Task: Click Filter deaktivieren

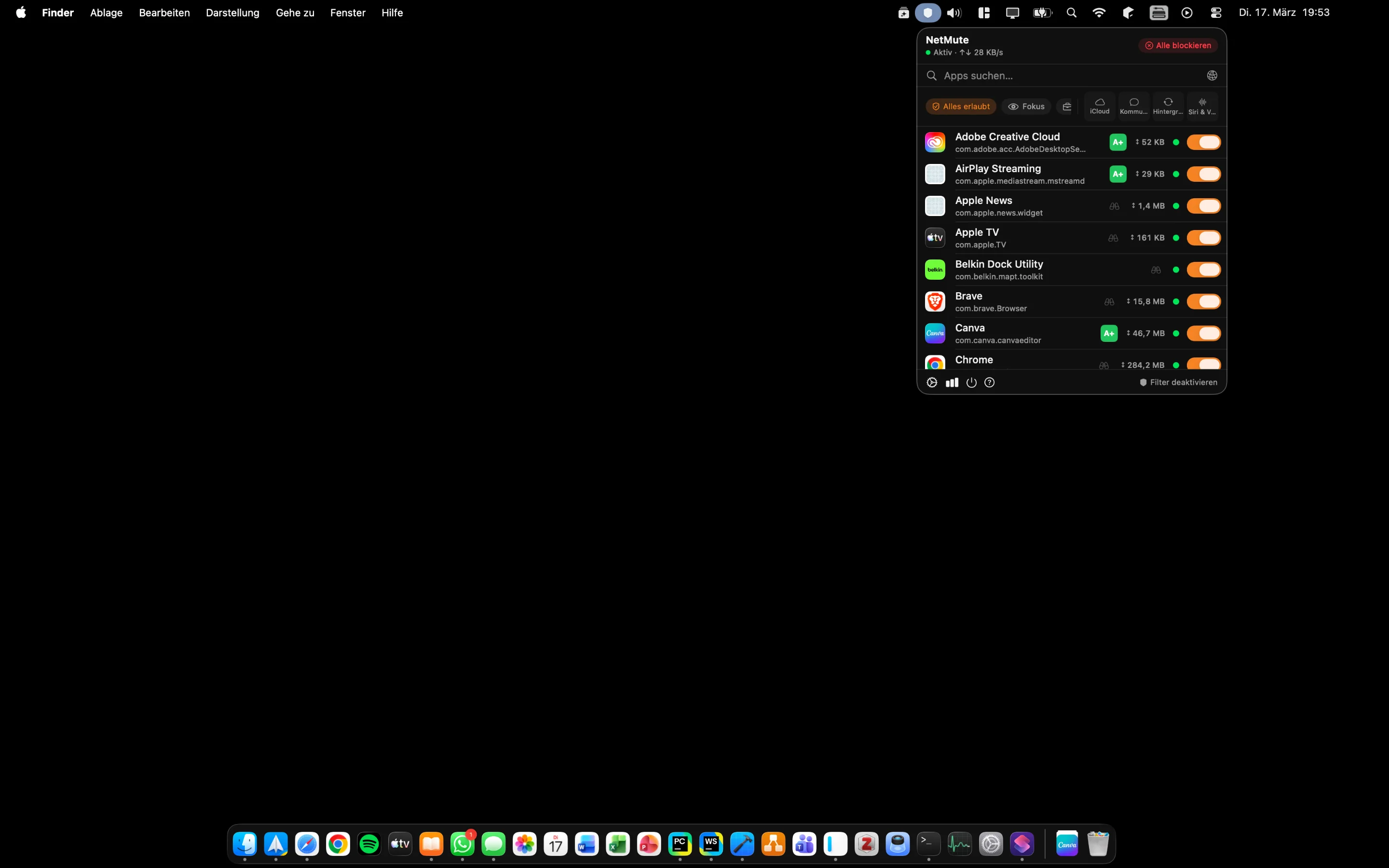Action: (x=1178, y=382)
